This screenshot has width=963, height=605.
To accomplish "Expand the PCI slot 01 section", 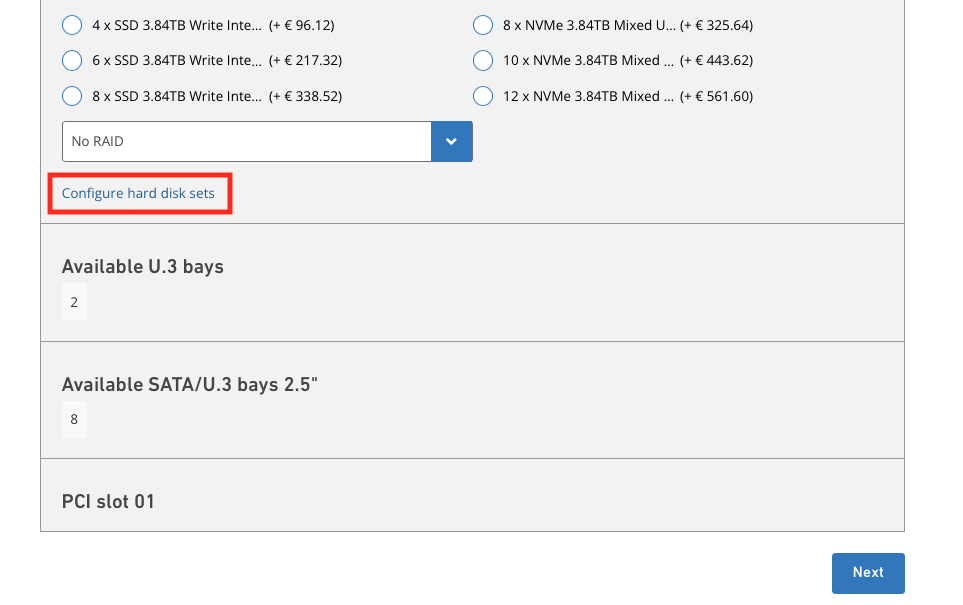I will [108, 501].
